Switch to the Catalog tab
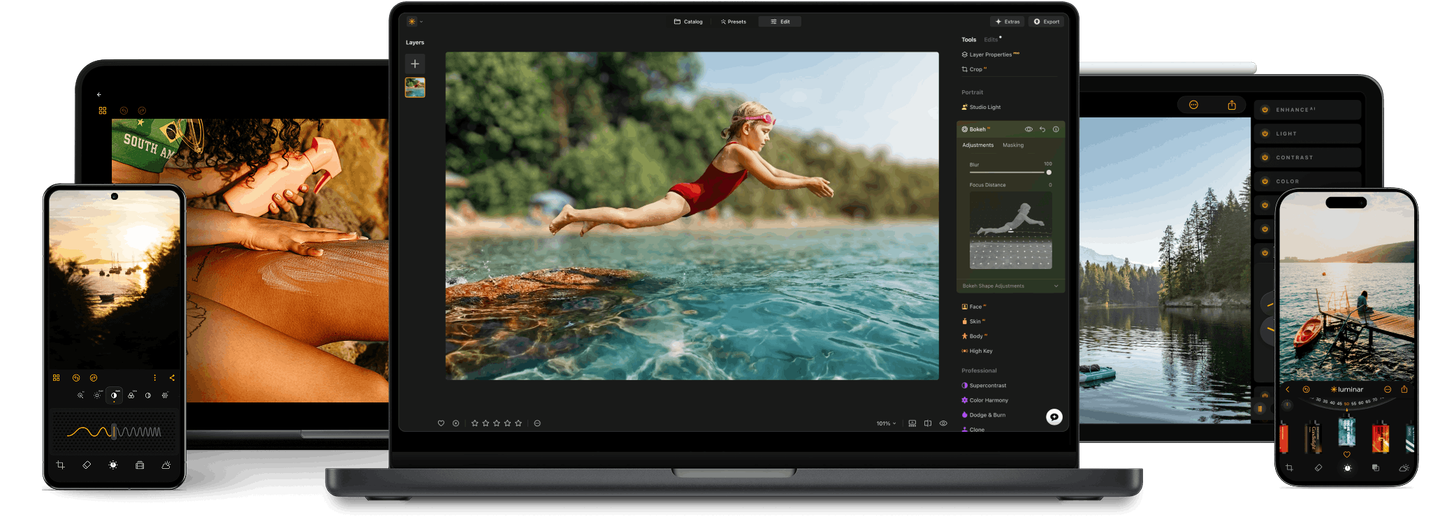 [x=688, y=21]
